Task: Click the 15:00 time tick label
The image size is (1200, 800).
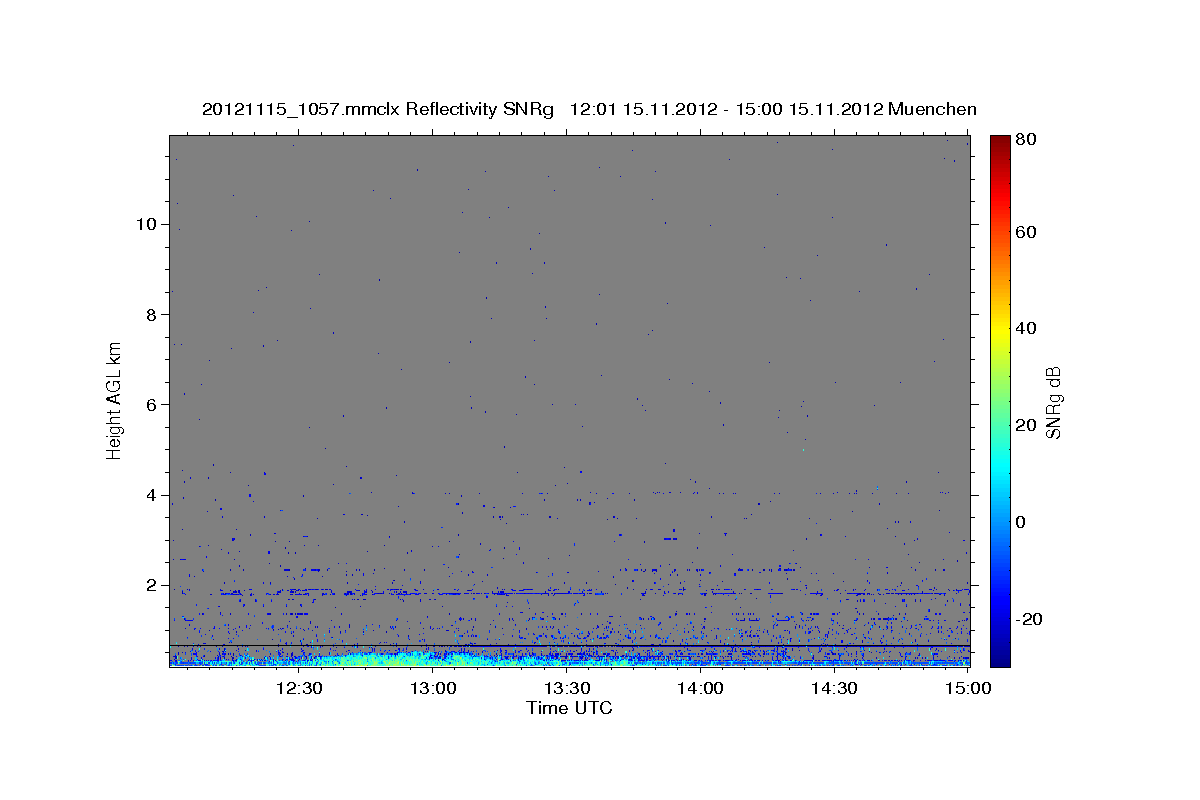Action: click(967, 688)
